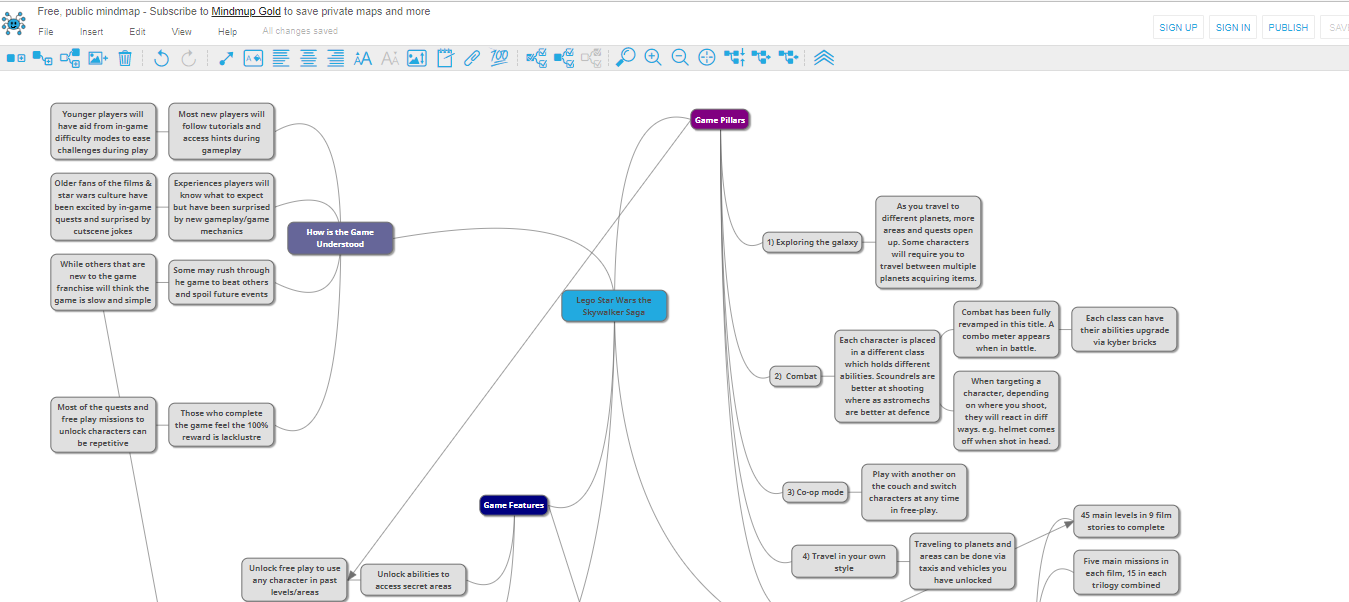
Task: Increase font size with AA icon
Action: tap(362, 58)
